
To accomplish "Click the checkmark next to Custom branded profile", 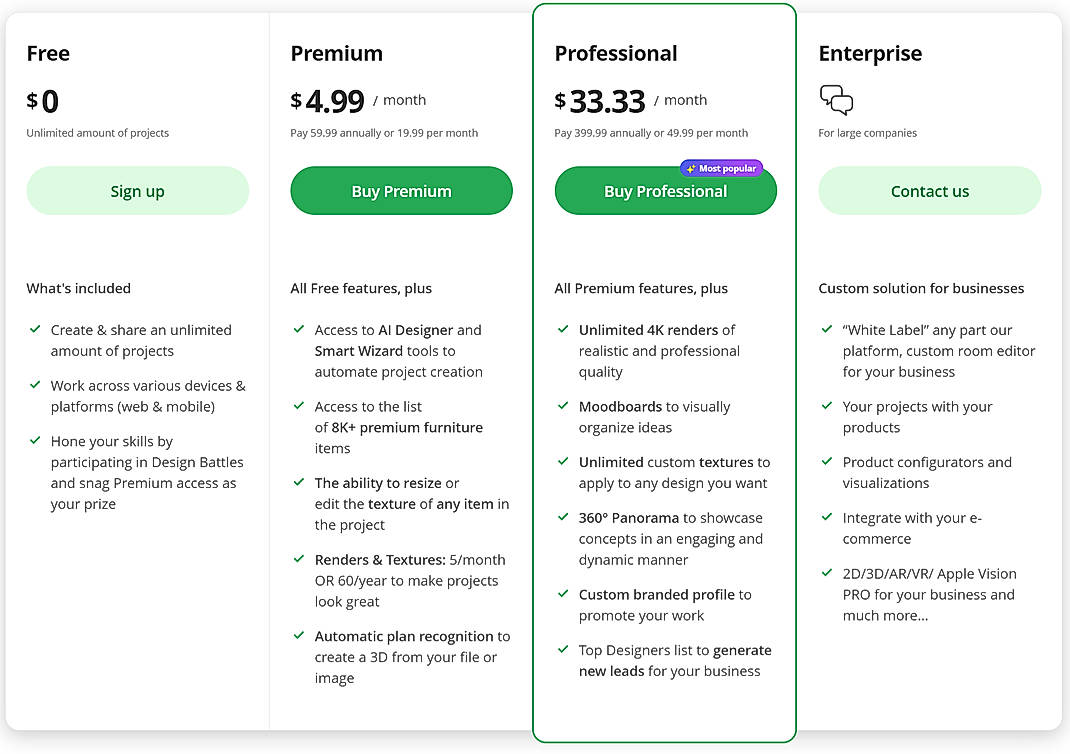I will coord(561,594).
